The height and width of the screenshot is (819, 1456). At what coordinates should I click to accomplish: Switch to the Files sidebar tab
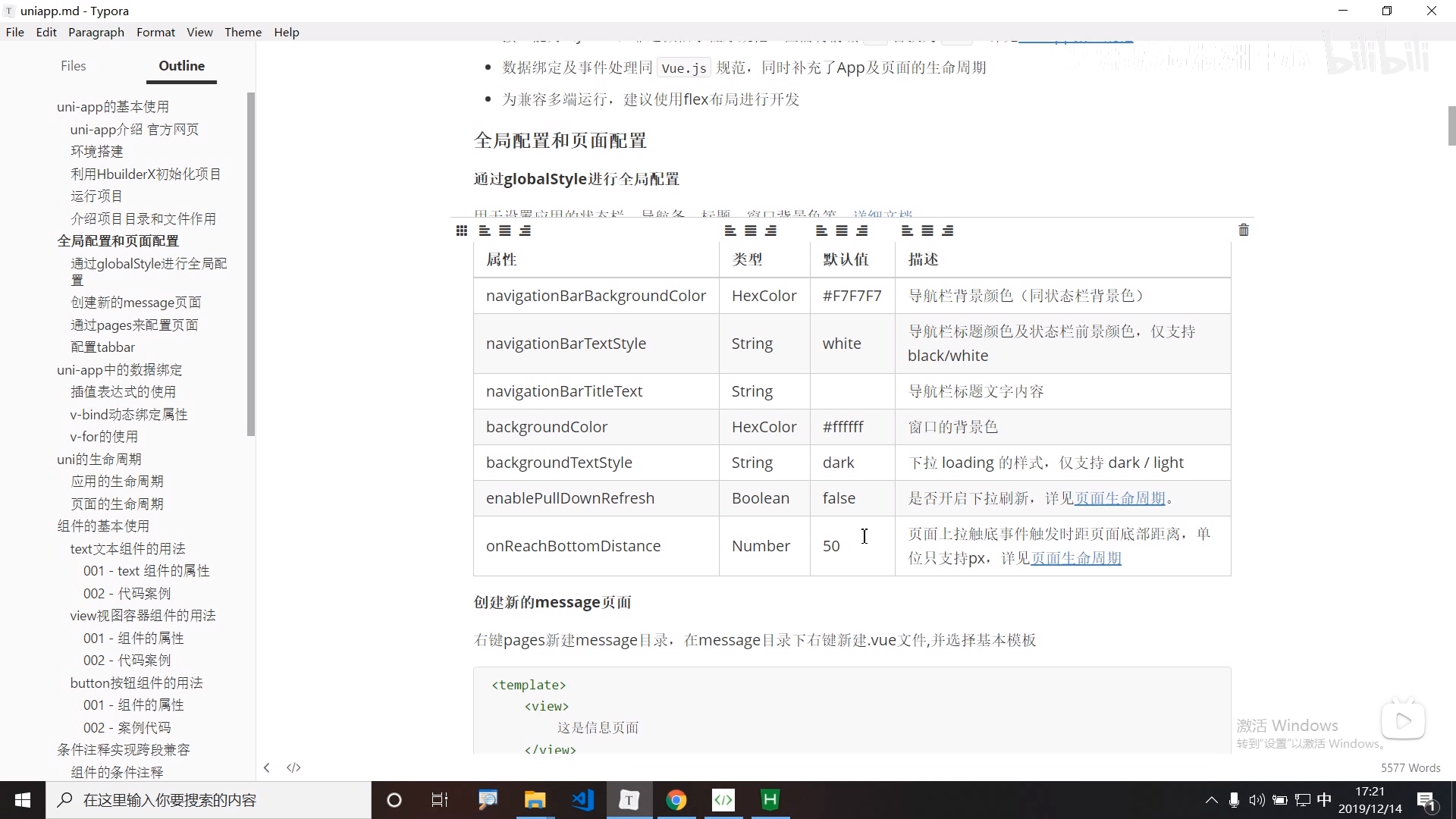73,66
